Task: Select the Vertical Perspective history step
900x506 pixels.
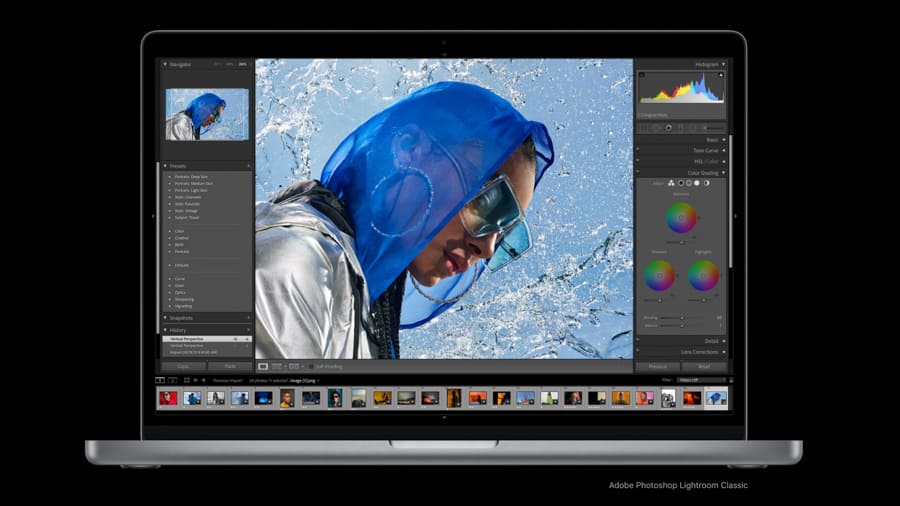Action: [190, 339]
